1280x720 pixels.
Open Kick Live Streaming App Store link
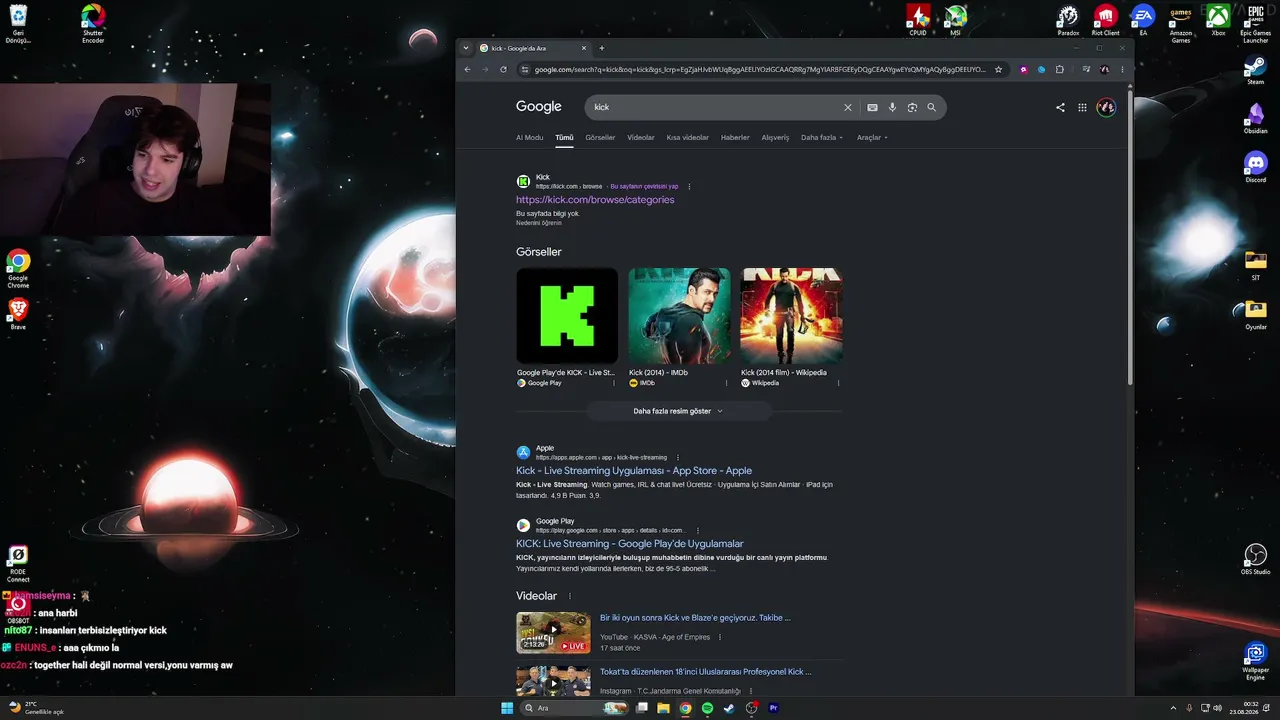[634, 471]
